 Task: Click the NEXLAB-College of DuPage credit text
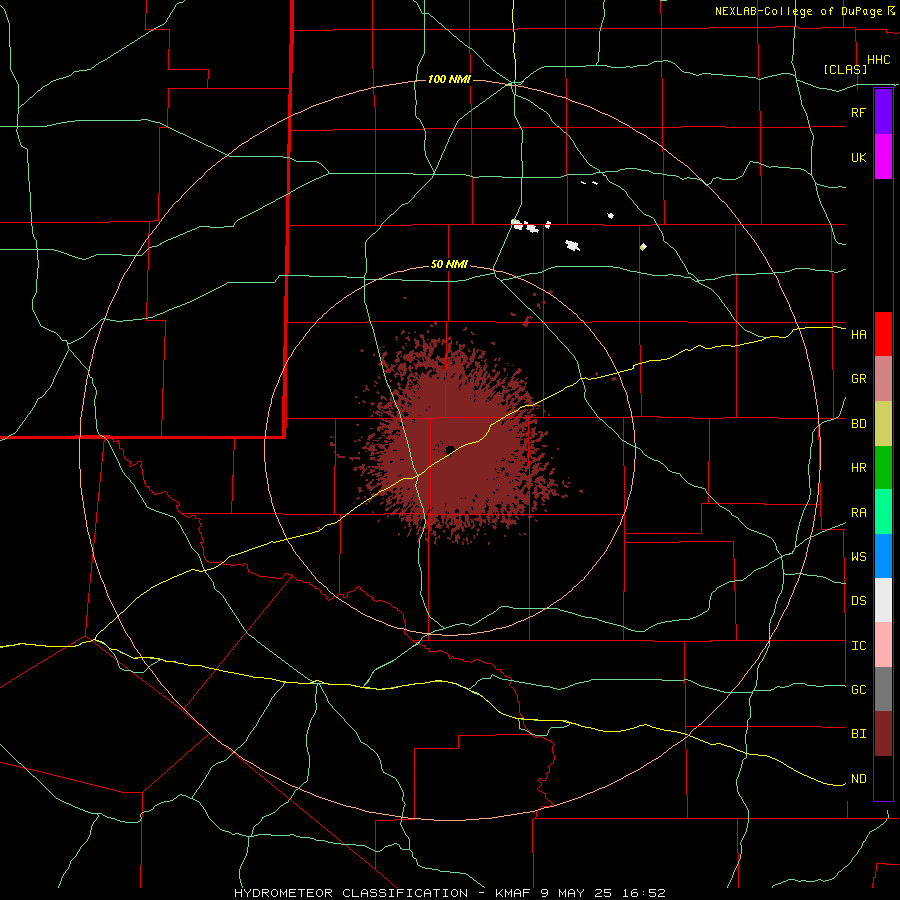(x=798, y=11)
